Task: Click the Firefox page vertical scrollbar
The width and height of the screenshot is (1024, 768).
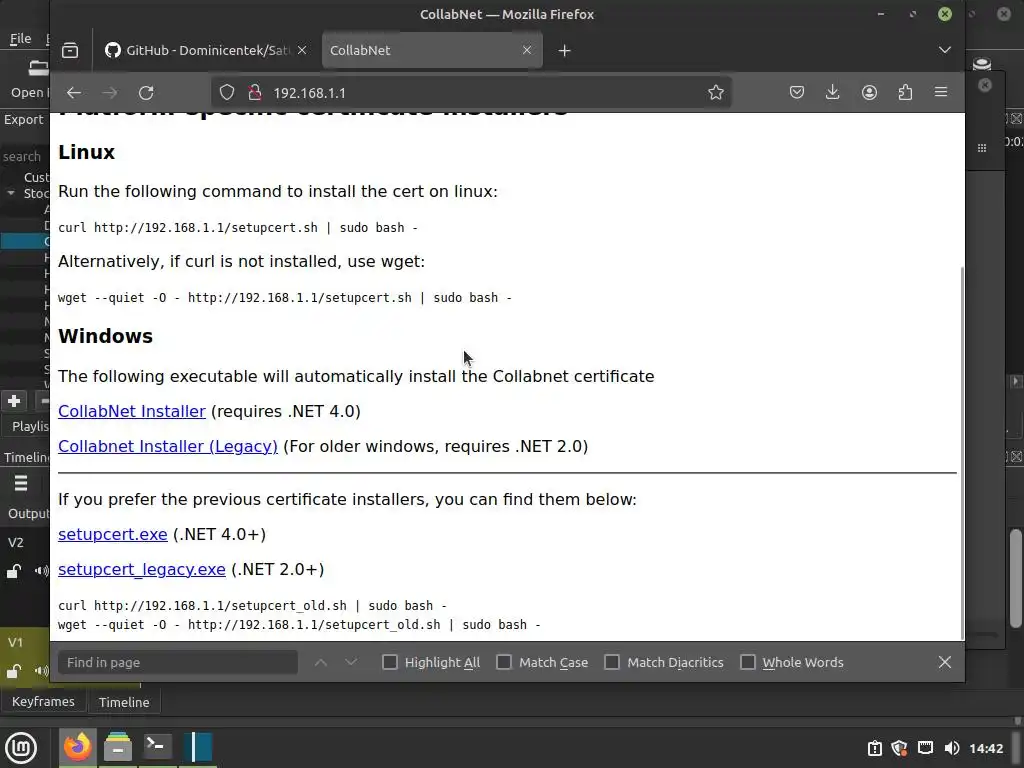Action: (962, 451)
